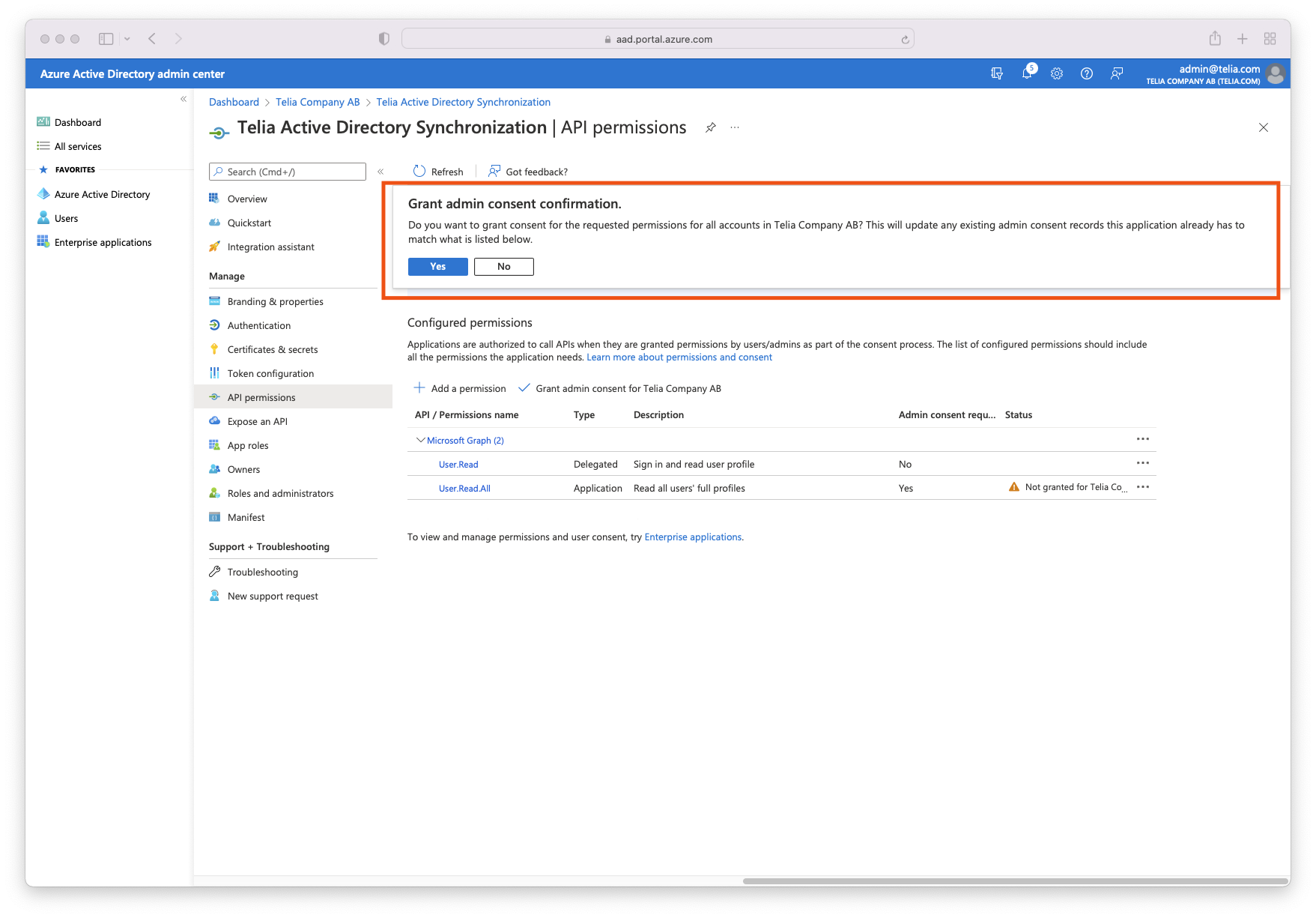
Task: Click Grant admin consent for Telia Company AB
Action: point(619,388)
